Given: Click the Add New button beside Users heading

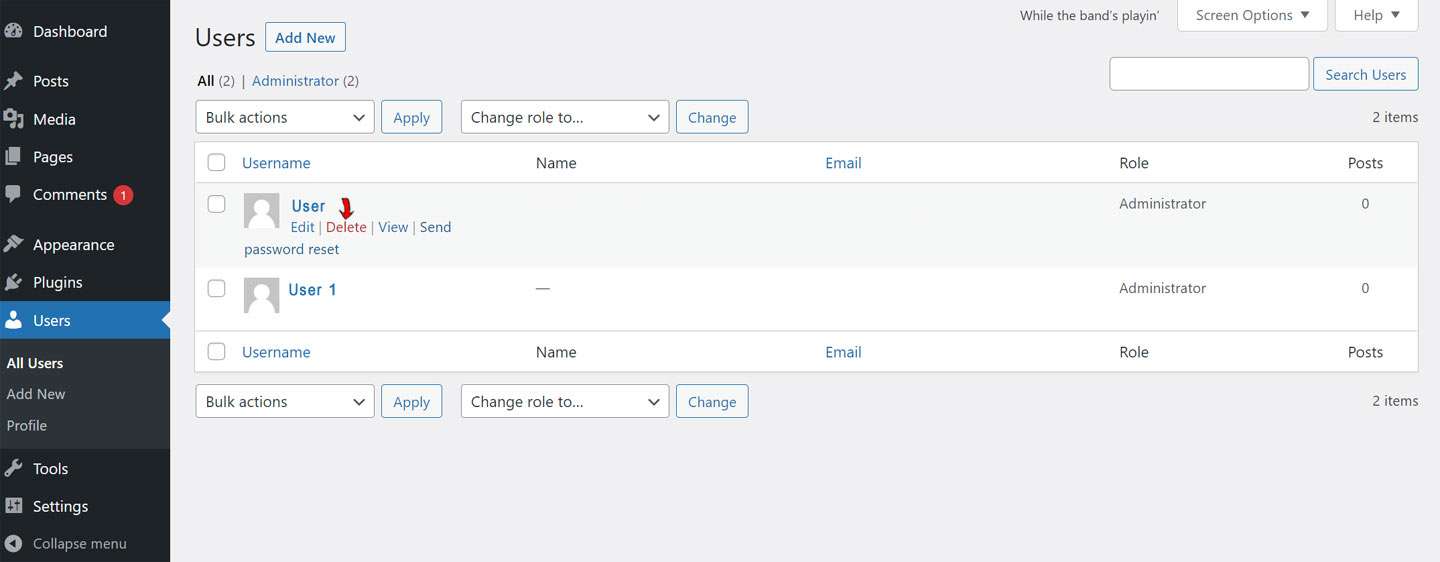Looking at the screenshot, I should 305,38.
